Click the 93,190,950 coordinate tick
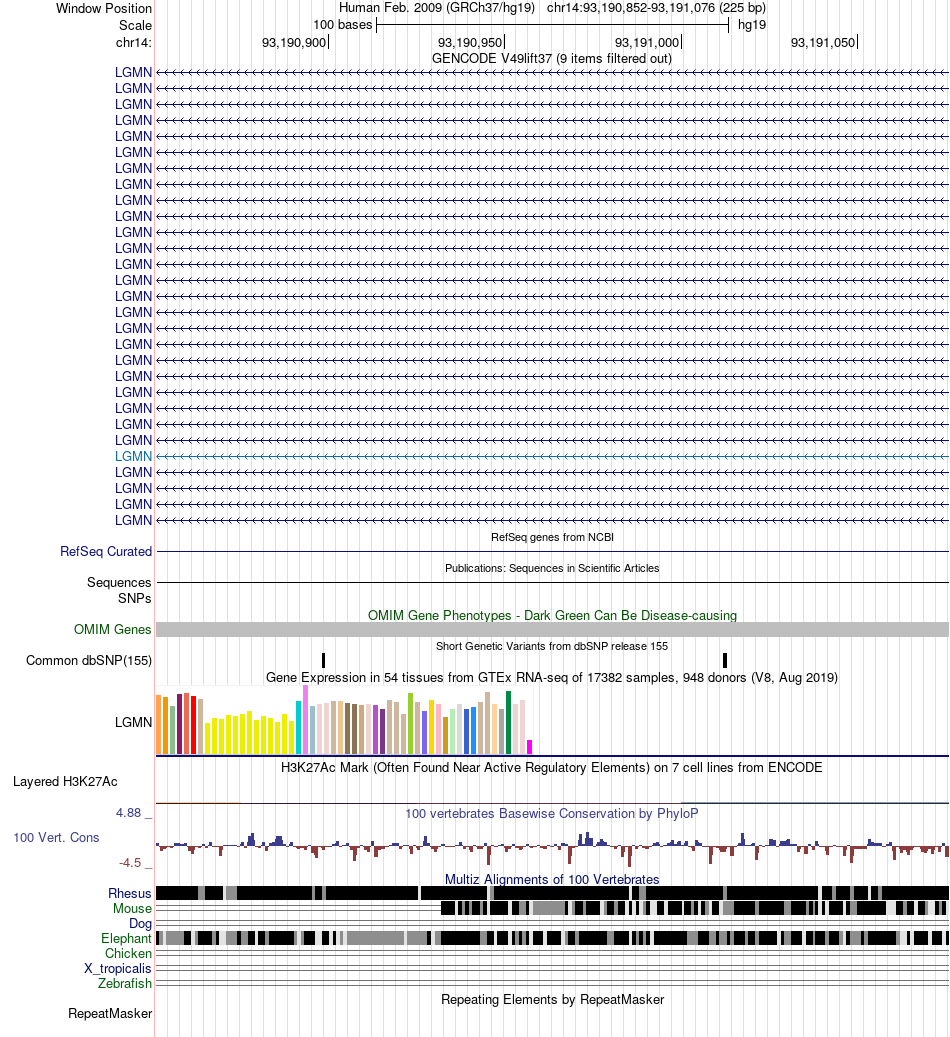950x1037 pixels. [470, 42]
